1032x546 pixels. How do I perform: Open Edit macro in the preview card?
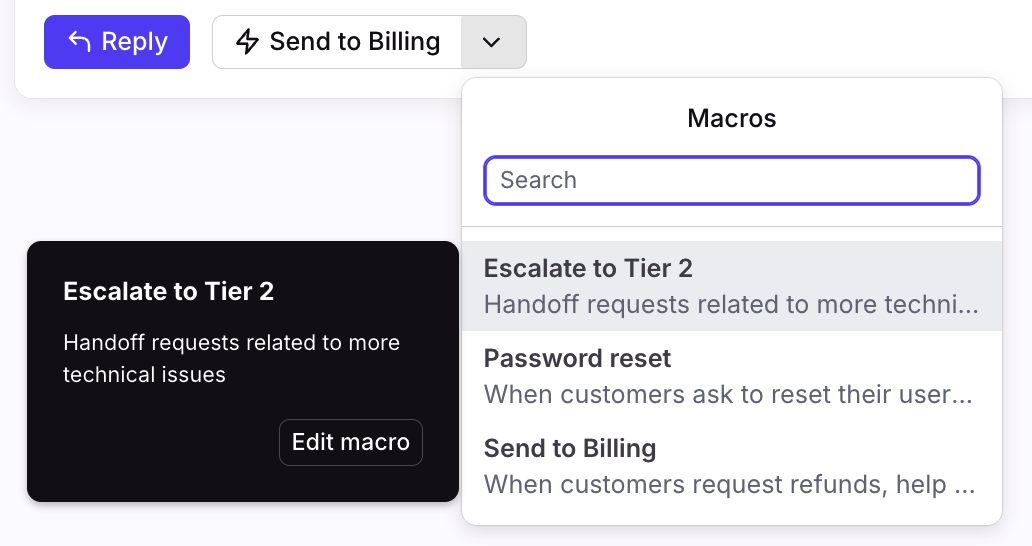(350, 442)
